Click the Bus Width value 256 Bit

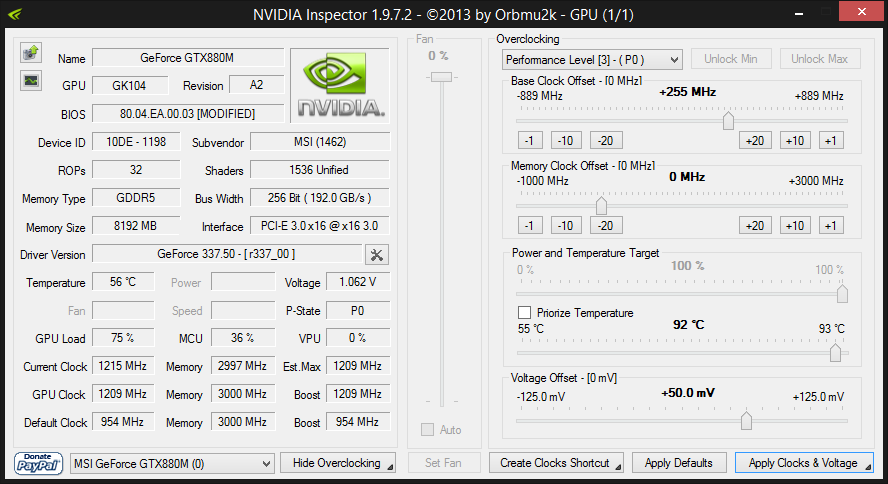point(320,198)
